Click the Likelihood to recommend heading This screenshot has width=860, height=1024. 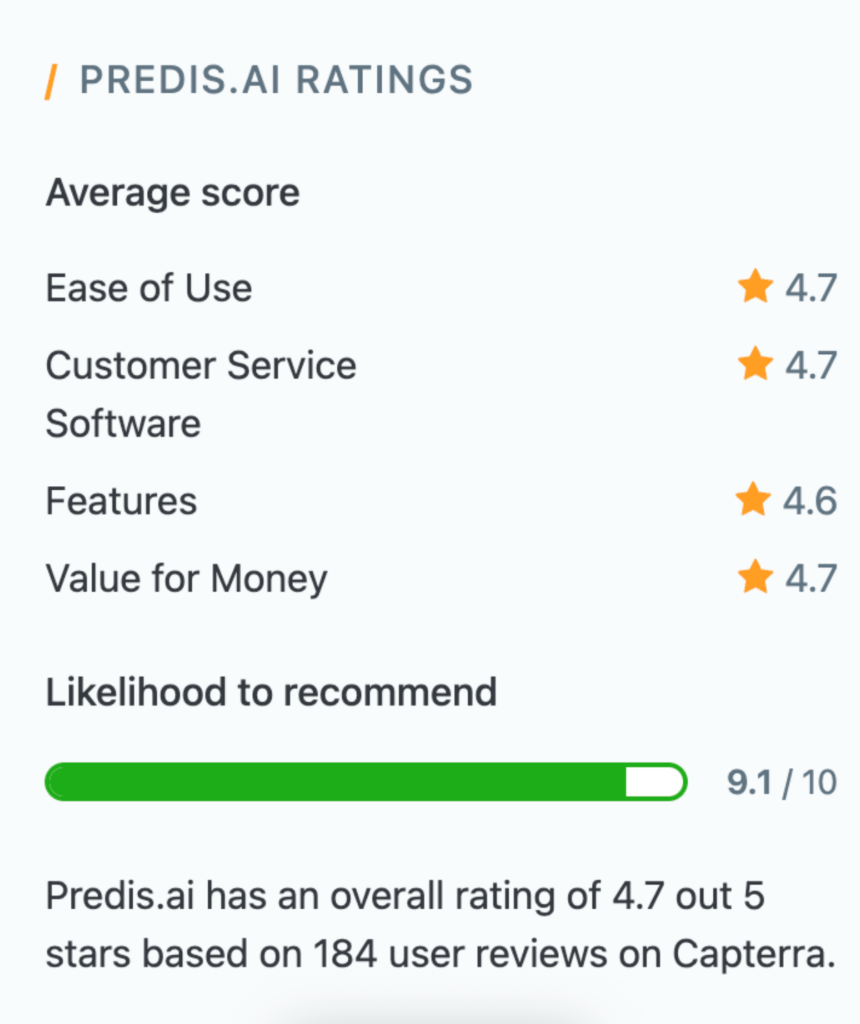[271, 692]
